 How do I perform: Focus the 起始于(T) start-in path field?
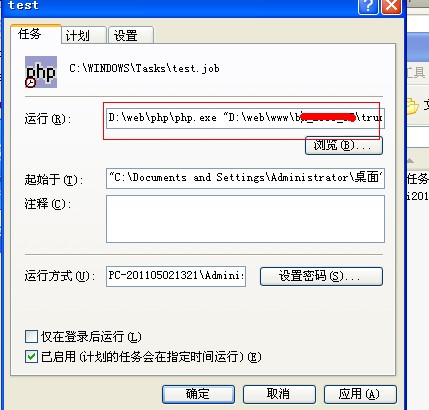(x=245, y=178)
